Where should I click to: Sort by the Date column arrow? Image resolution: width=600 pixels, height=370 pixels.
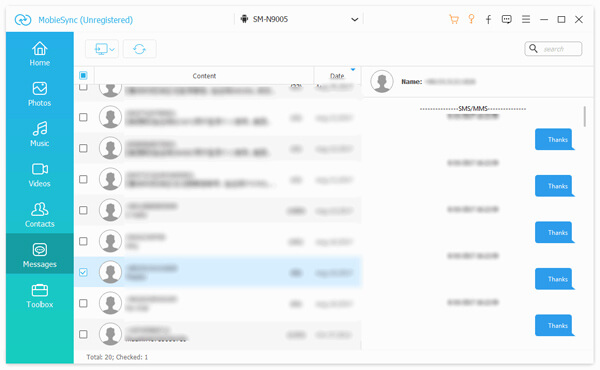[353, 70]
